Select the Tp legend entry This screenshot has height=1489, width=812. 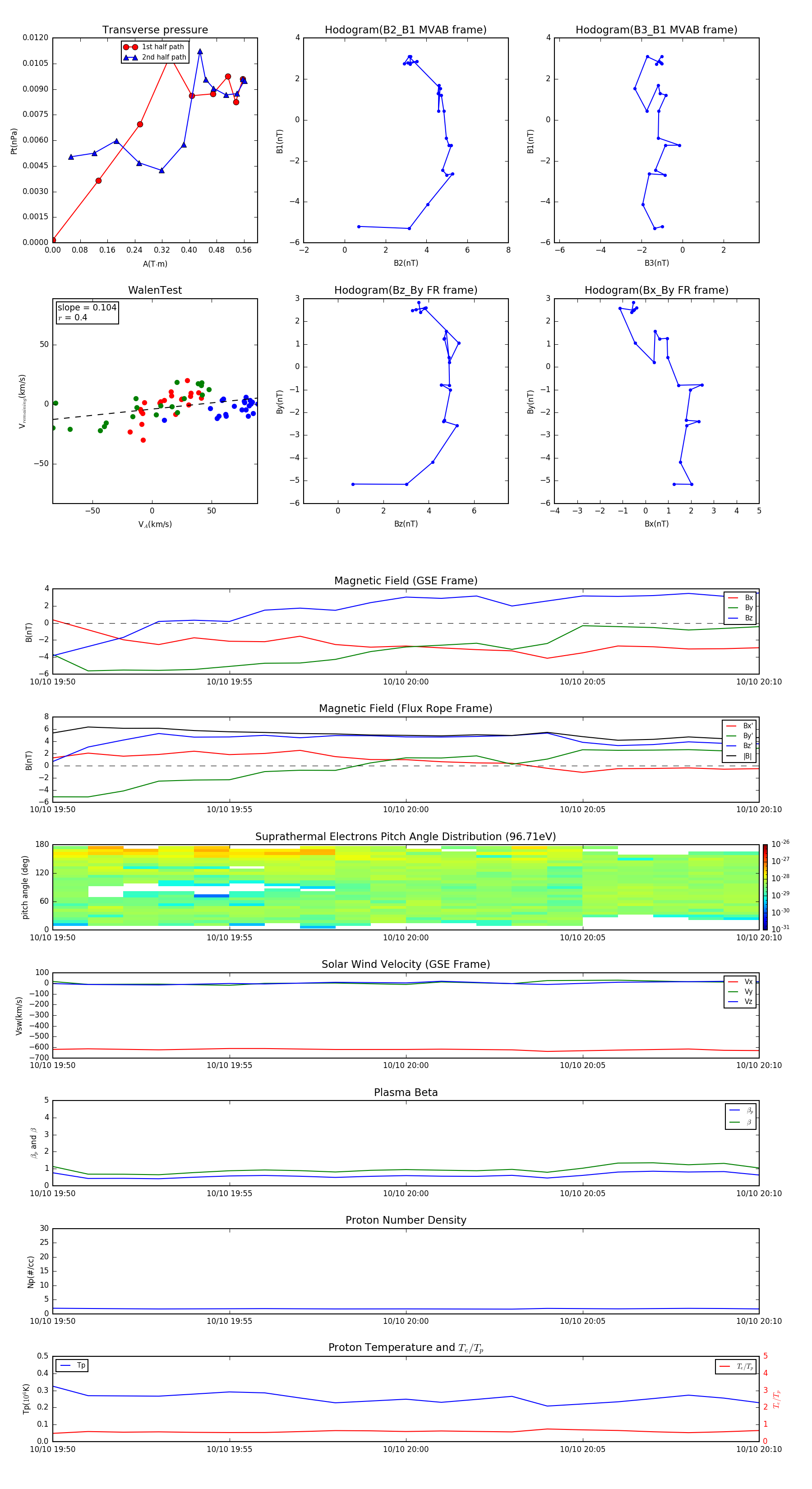point(73,1365)
